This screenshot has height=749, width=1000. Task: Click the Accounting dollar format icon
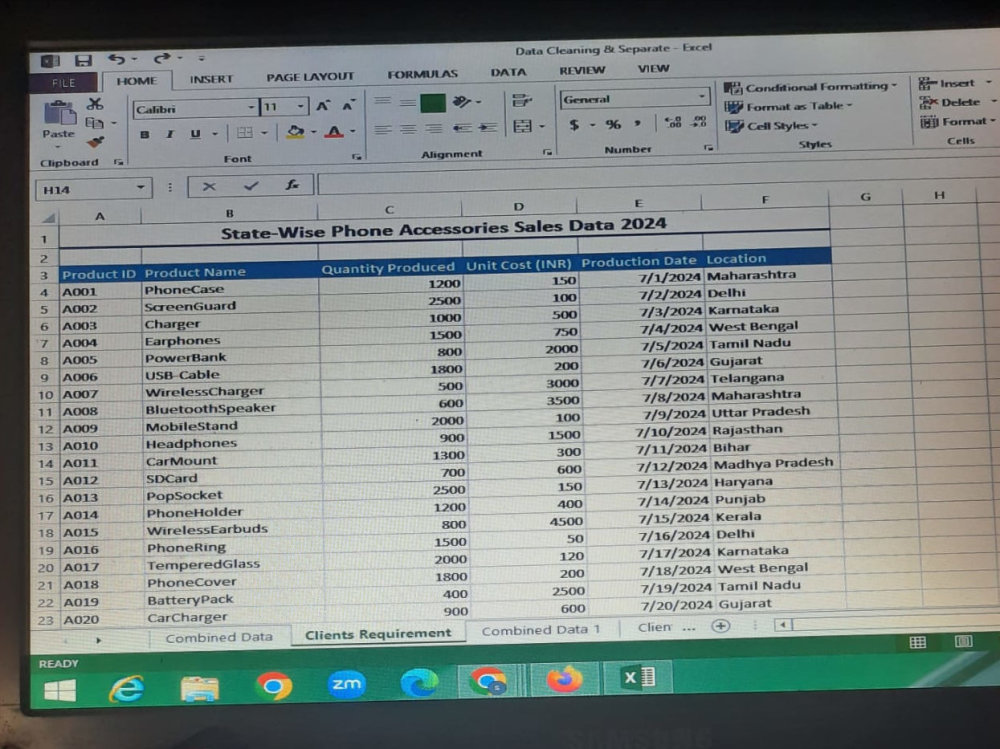tap(574, 124)
